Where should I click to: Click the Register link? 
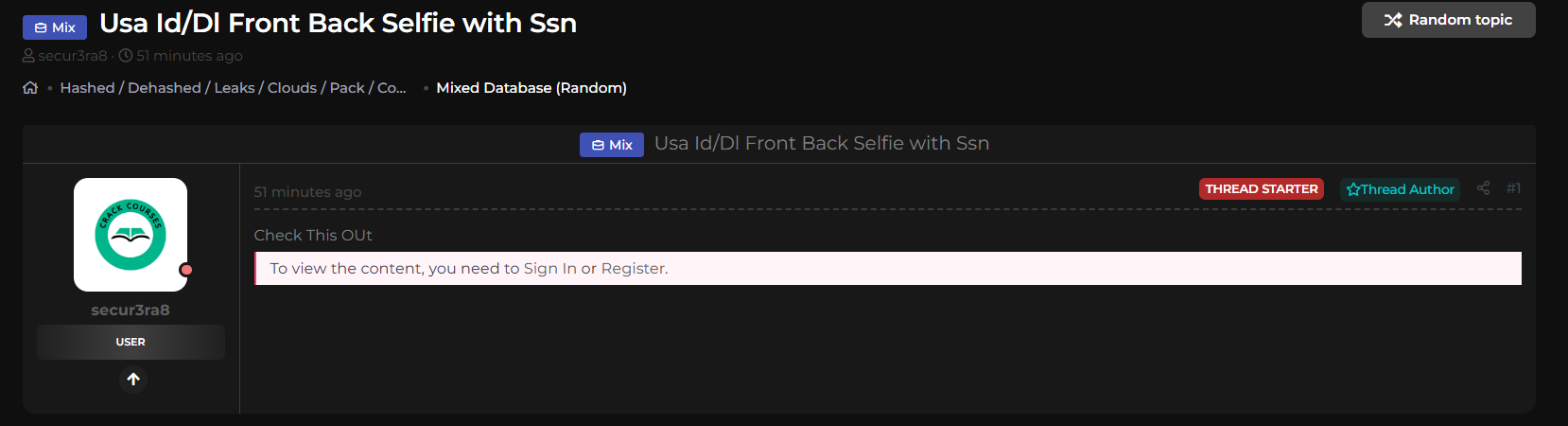point(633,269)
